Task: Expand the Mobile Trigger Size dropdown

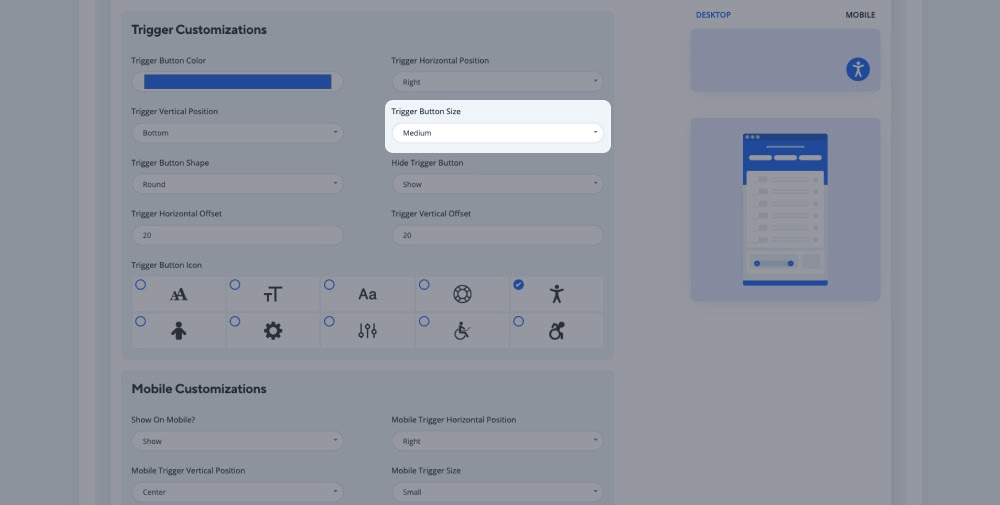Action: (x=497, y=492)
